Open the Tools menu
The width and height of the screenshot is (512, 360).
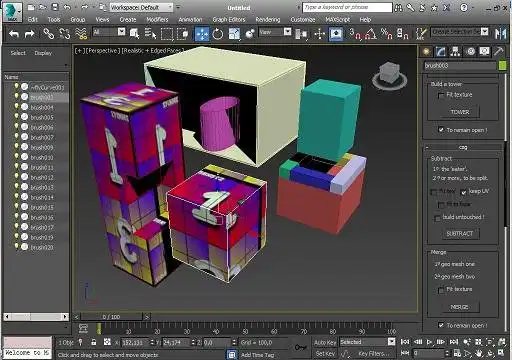click(54, 20)
